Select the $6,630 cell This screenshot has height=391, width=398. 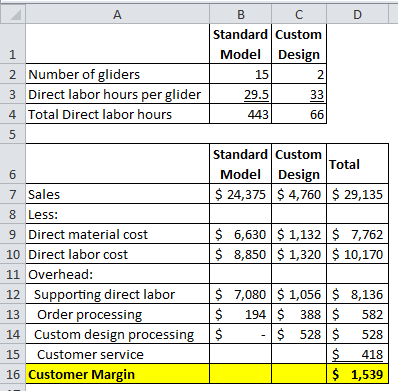(x=240, y=234)
